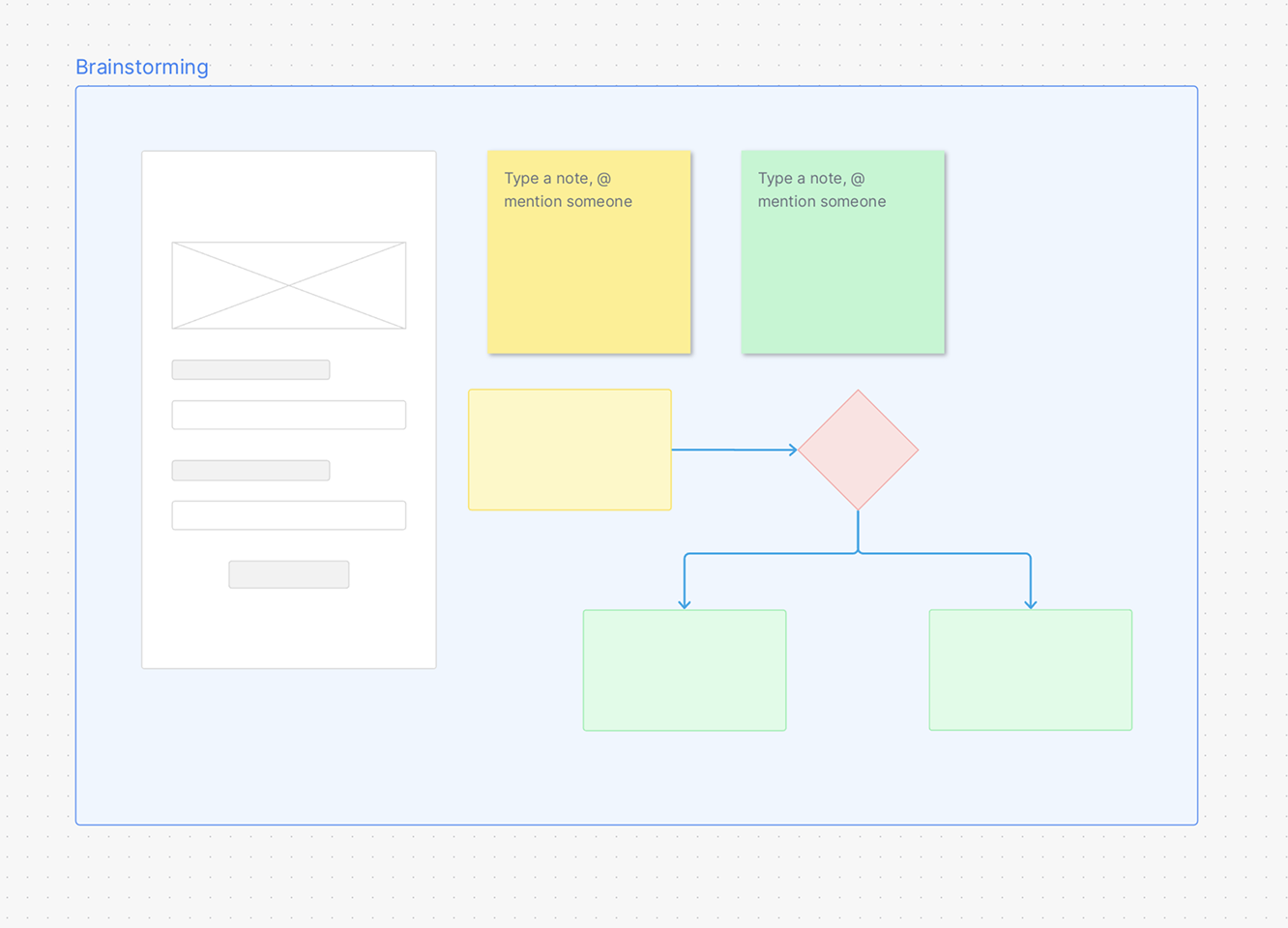The height and width of the screenshot is (928, 1288).
Task: Select the Brainstorming frame title
Action: point(142,67)
